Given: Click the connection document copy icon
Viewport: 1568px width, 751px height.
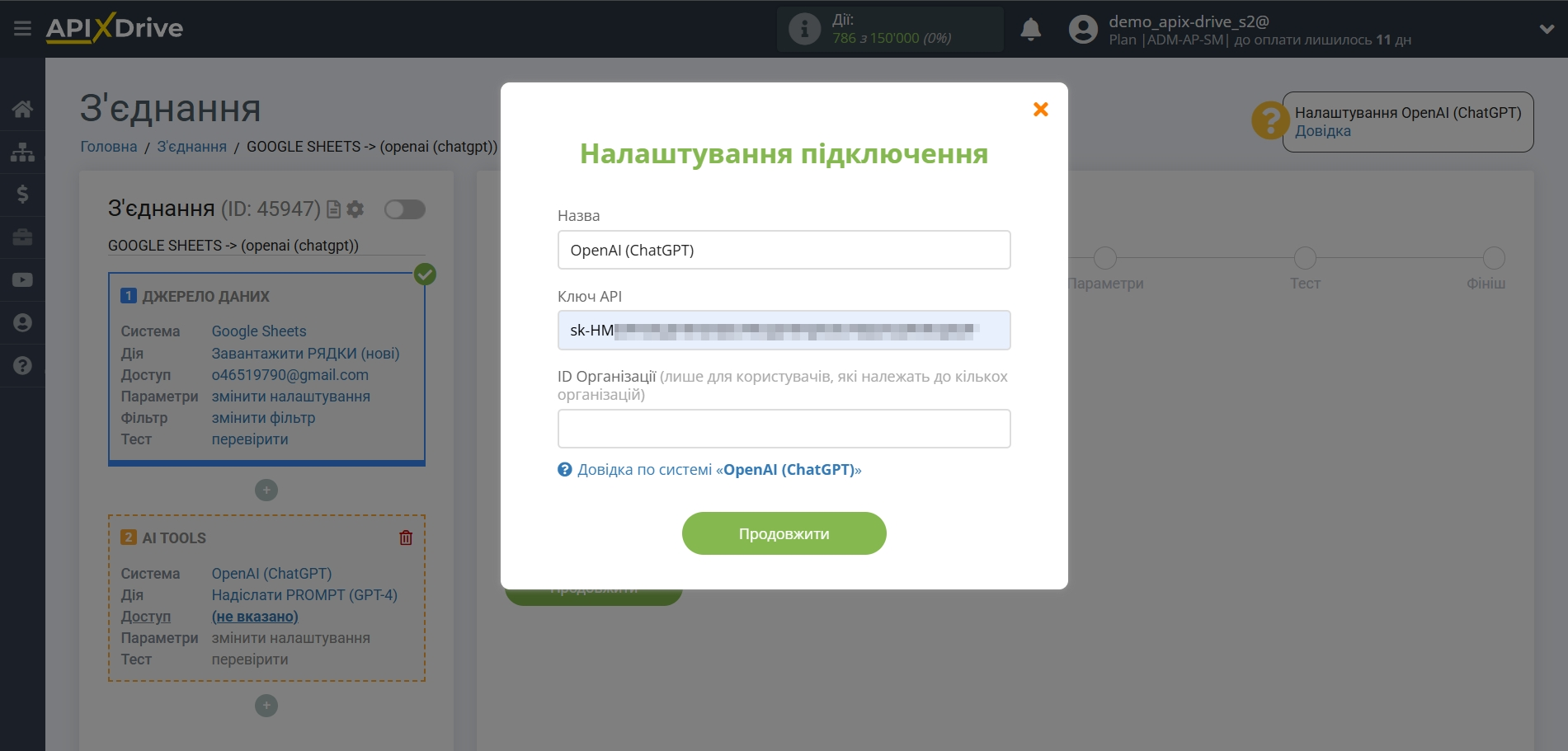Looking at the screenshot, I should (x=334, y=209).
